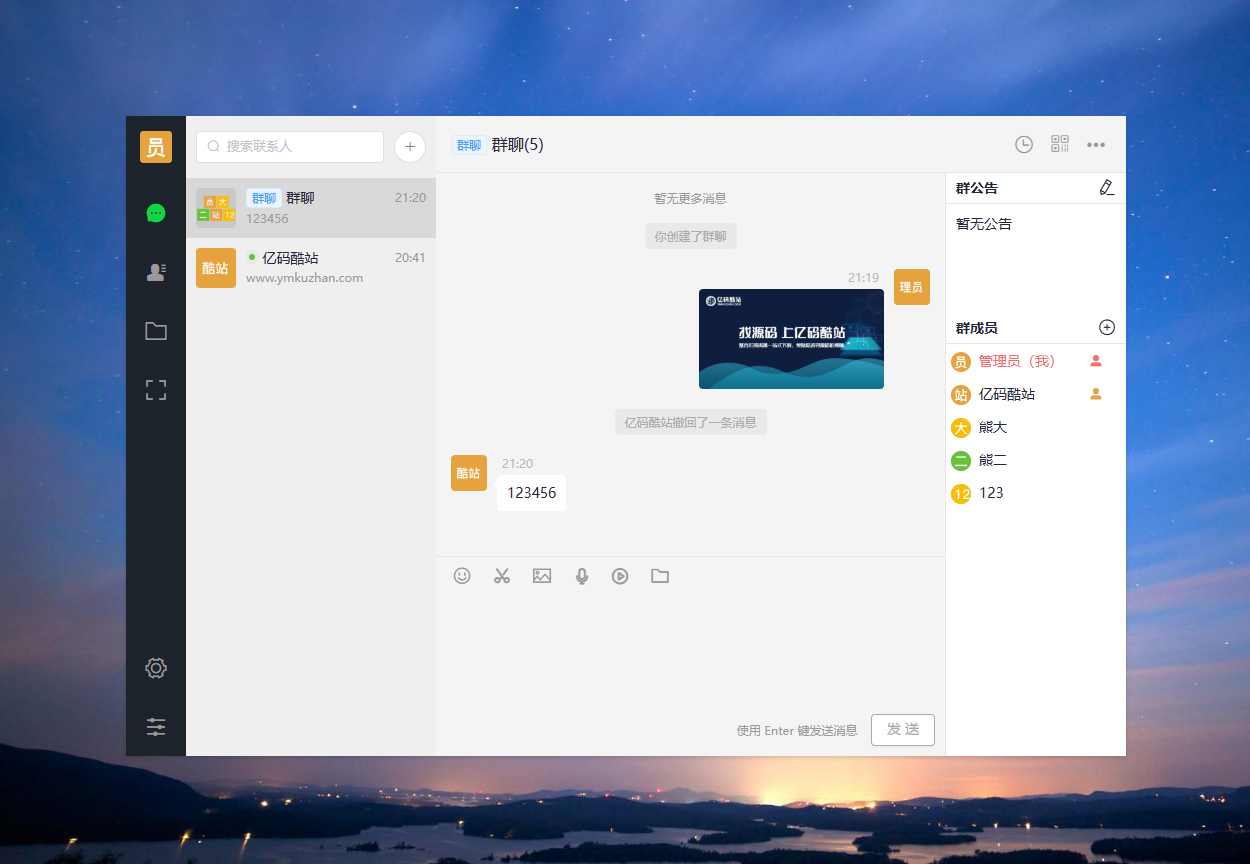Click 搜索联系人 search field

click(x=290, y=146)
